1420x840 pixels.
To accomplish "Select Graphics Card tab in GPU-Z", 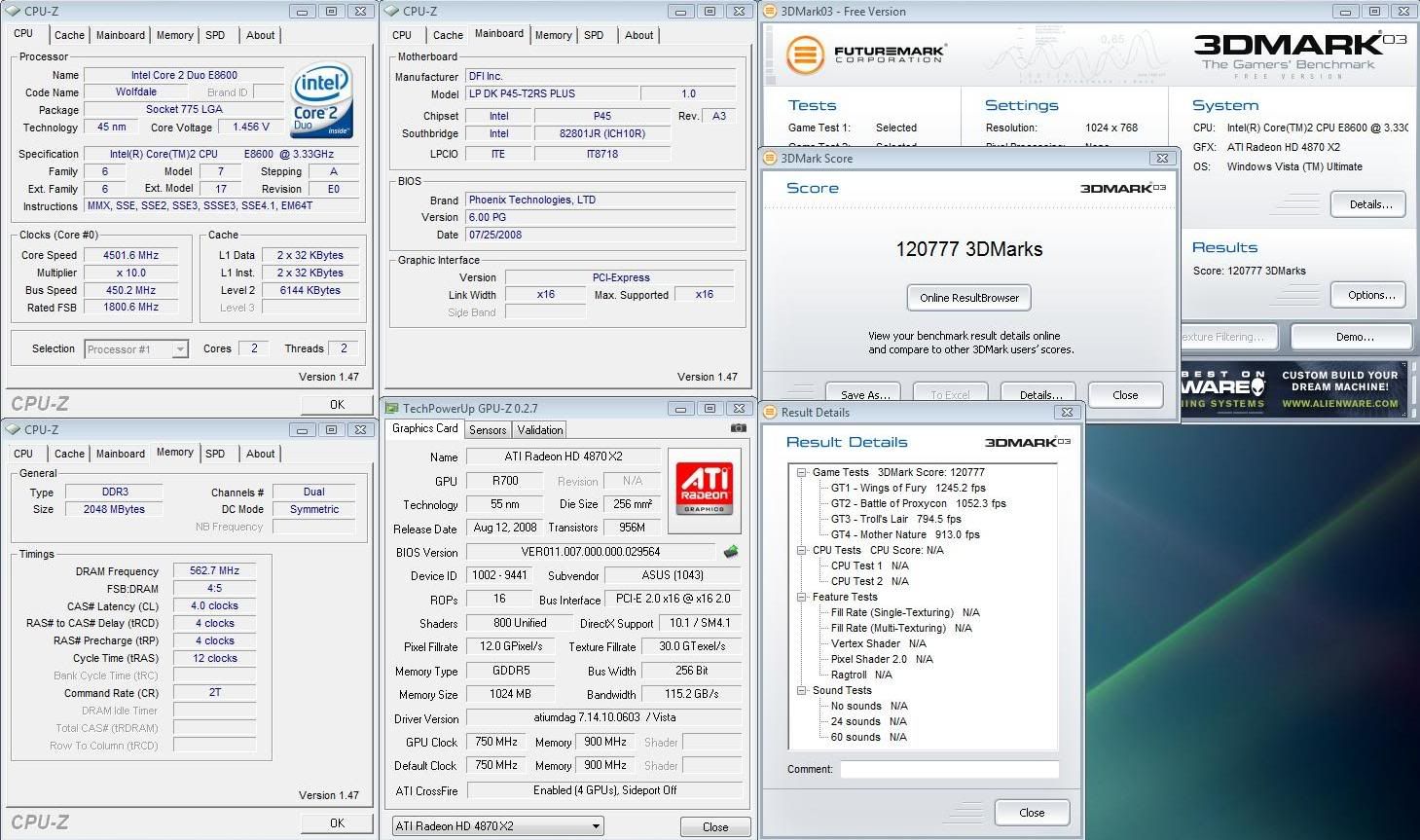I will 424,428.
